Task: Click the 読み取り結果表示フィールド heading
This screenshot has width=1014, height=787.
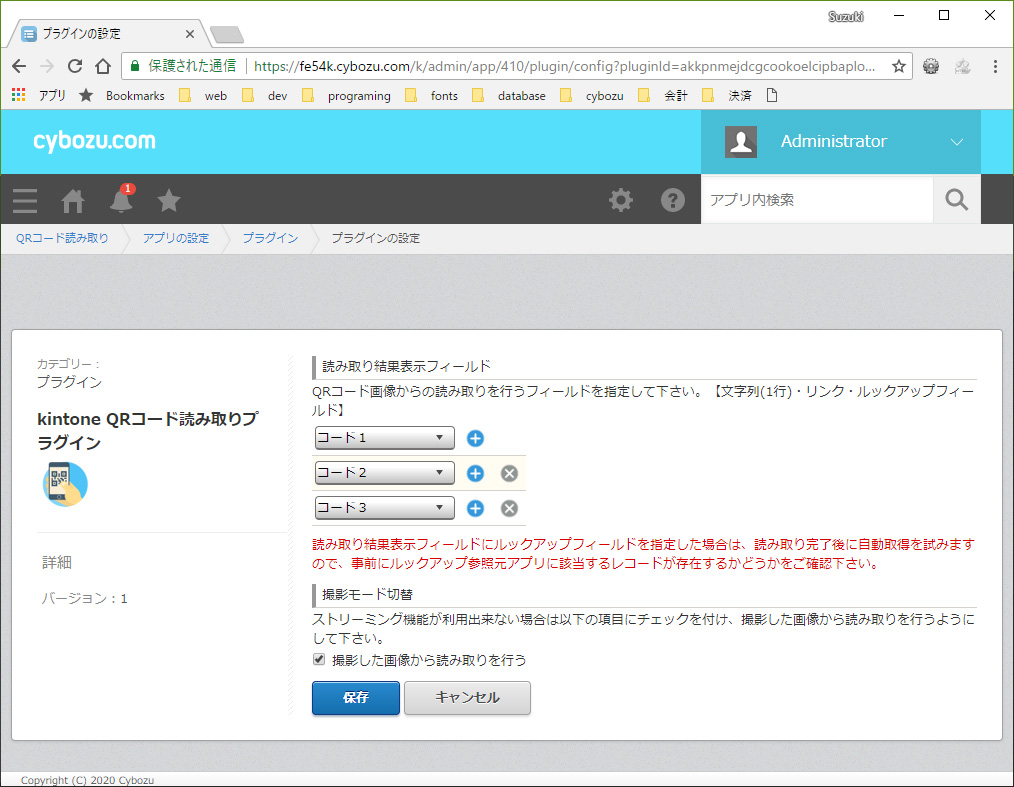Action: 406,367
